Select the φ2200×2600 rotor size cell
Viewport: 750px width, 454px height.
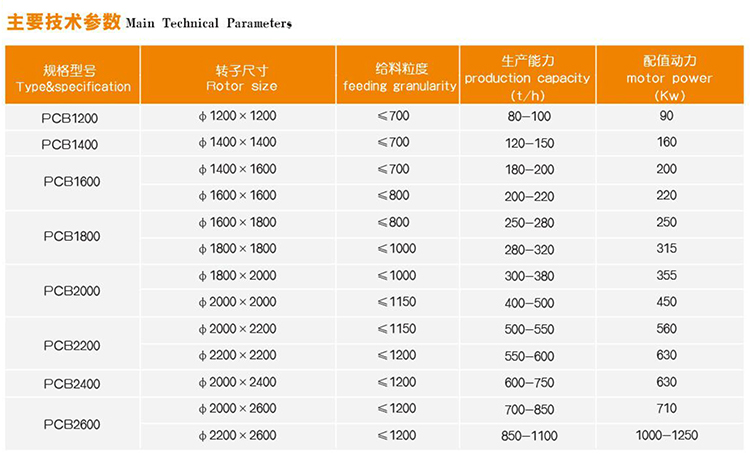[x=238, y=435]
